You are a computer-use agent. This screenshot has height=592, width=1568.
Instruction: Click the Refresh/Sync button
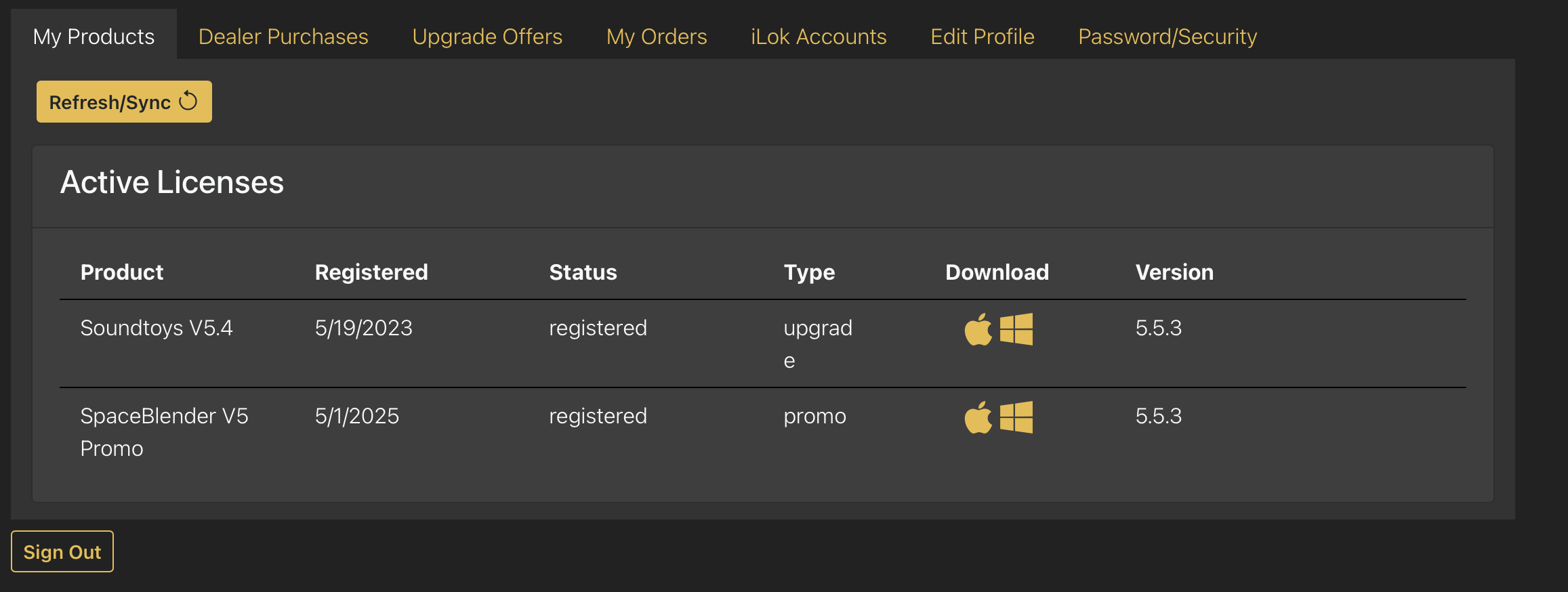click(124, 102)
